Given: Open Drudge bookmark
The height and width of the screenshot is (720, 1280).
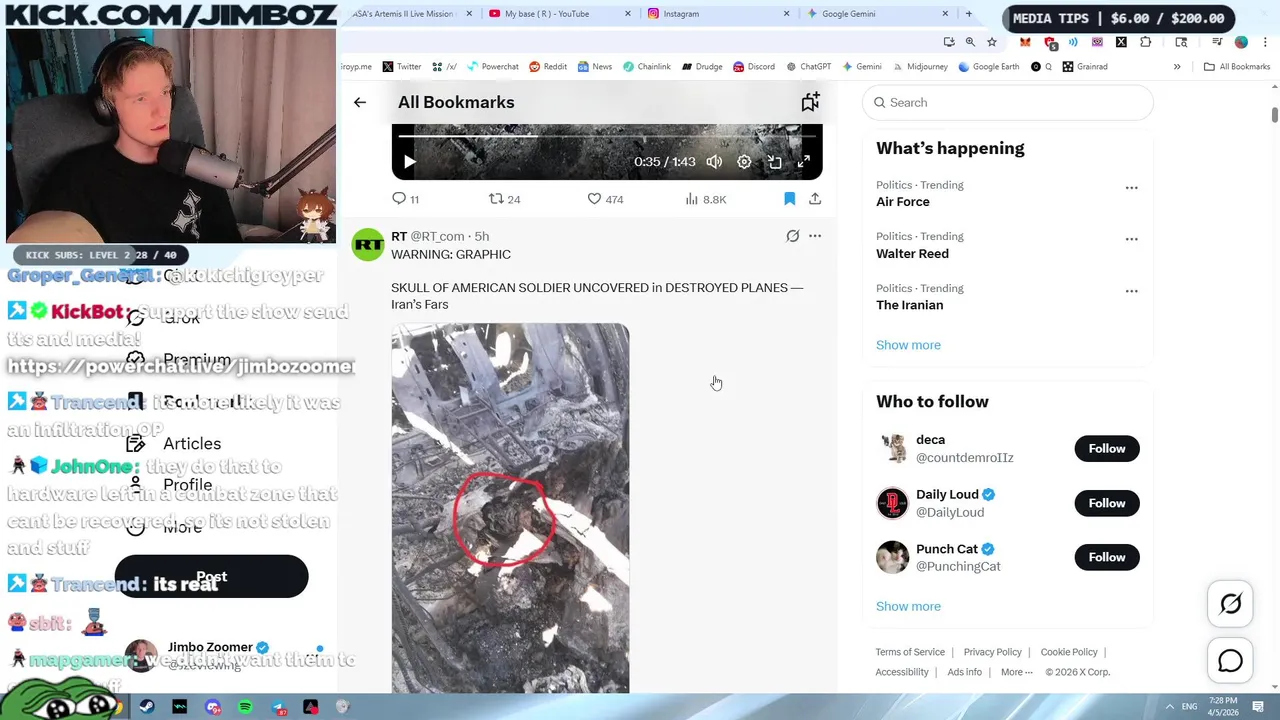Looking at the screenshot, I should tap(702, 67).
